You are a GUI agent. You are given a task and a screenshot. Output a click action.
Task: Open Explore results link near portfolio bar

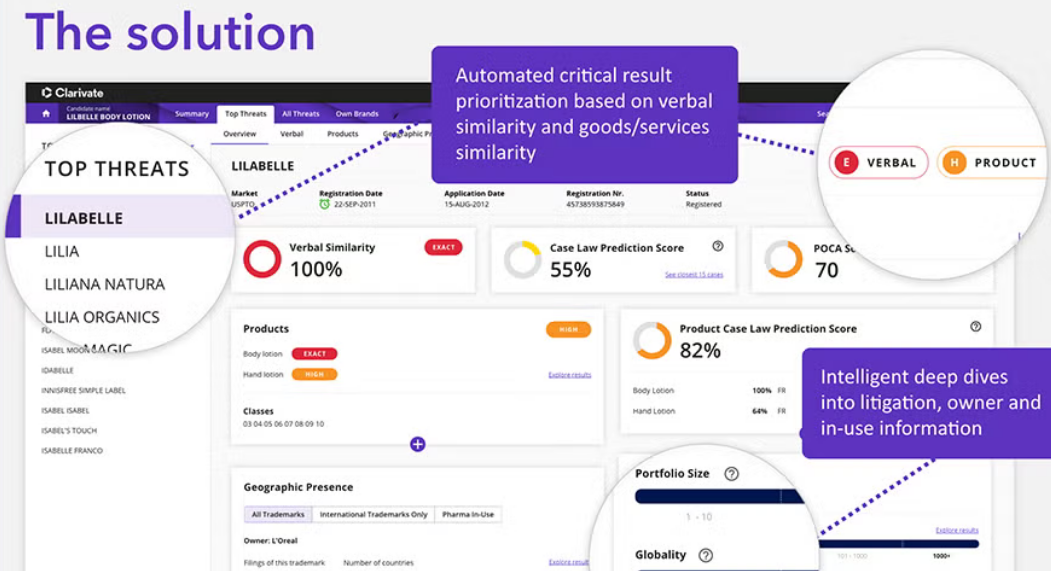pyautogui.click(x=956, y=530)
